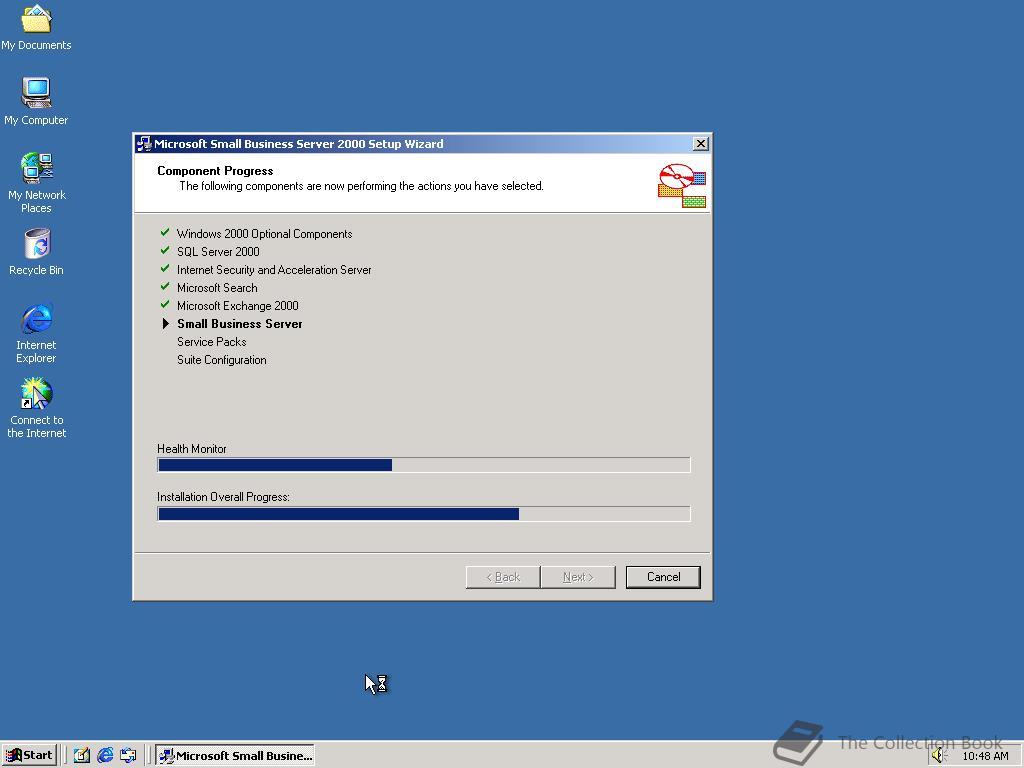
Task: Click the Health Monitor label
Action: coord(191,449)
